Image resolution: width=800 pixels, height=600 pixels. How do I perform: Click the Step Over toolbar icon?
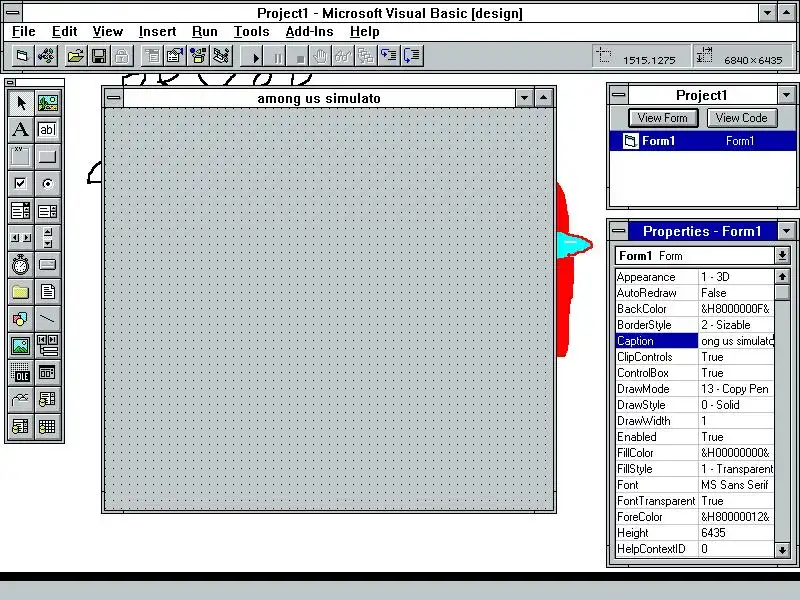pyautogui.click(x=412, y=56)
